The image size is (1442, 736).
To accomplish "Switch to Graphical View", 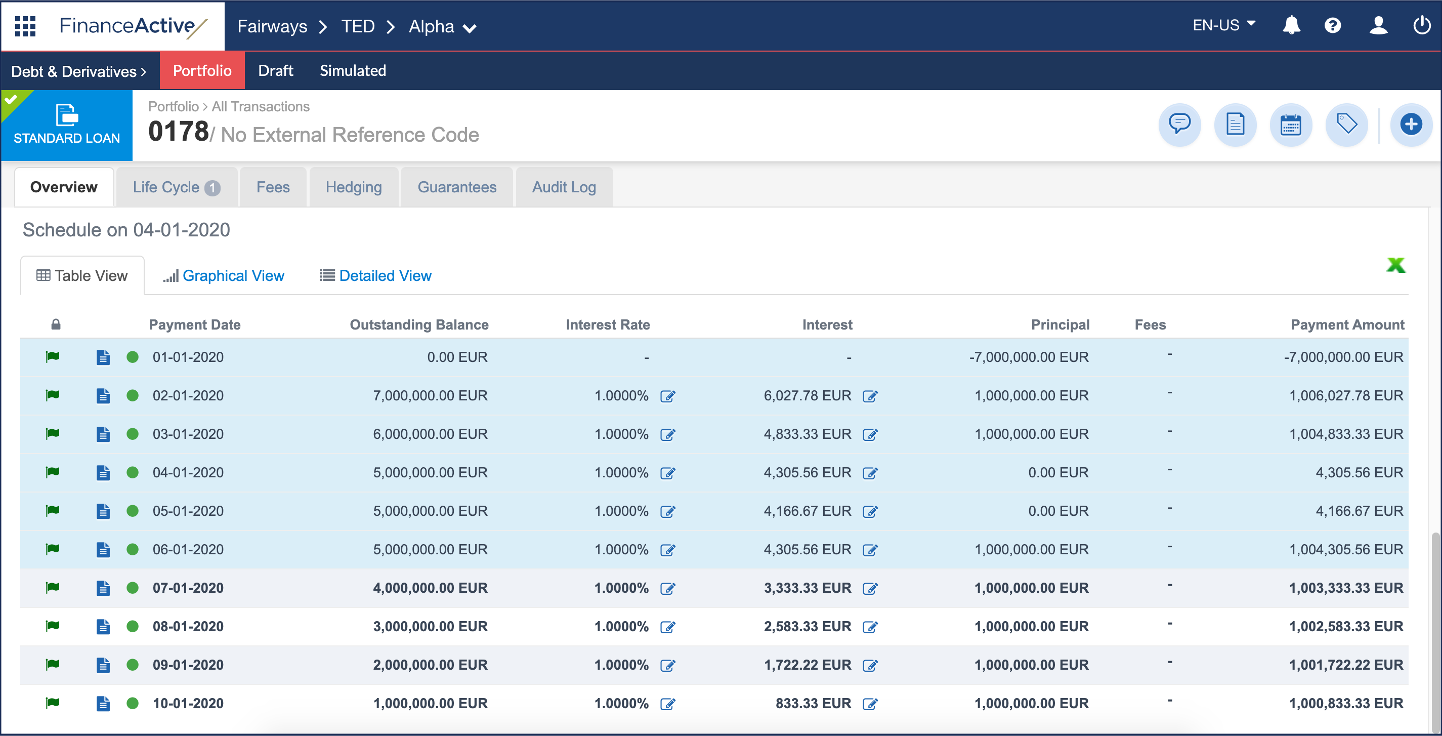I will [x=223, y=276].
